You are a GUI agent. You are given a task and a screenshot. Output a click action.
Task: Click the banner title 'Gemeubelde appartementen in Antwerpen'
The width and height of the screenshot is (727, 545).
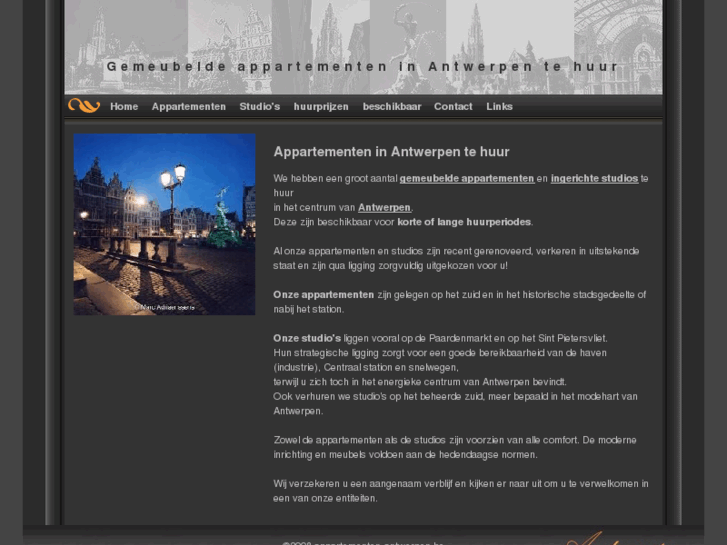coord(362,67)
